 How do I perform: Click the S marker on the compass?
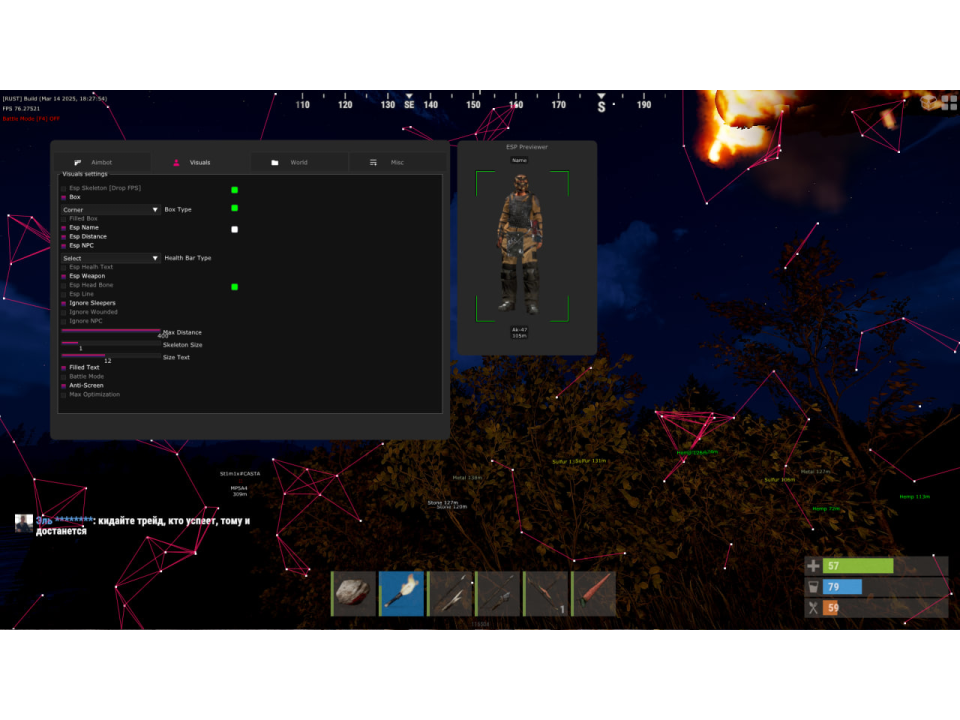pyautogui.click(x=601, y=107)
